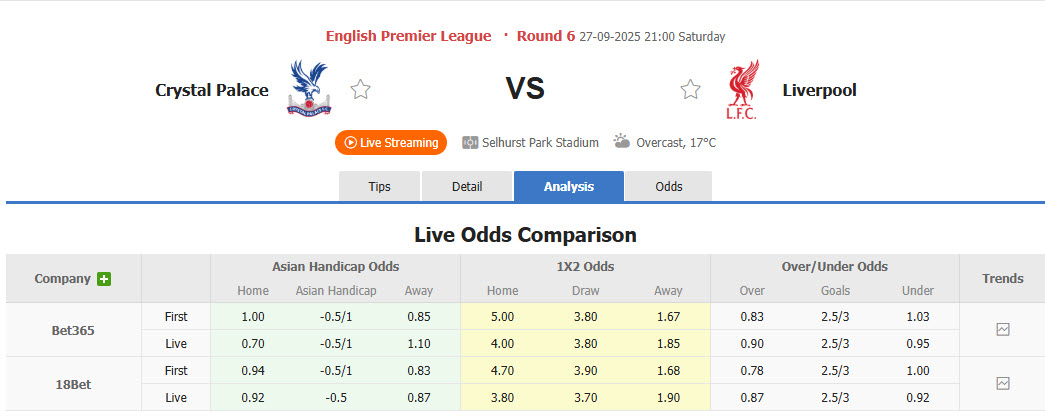
Task: Click the Live Streaming button
Action: (x=391, y=143)
